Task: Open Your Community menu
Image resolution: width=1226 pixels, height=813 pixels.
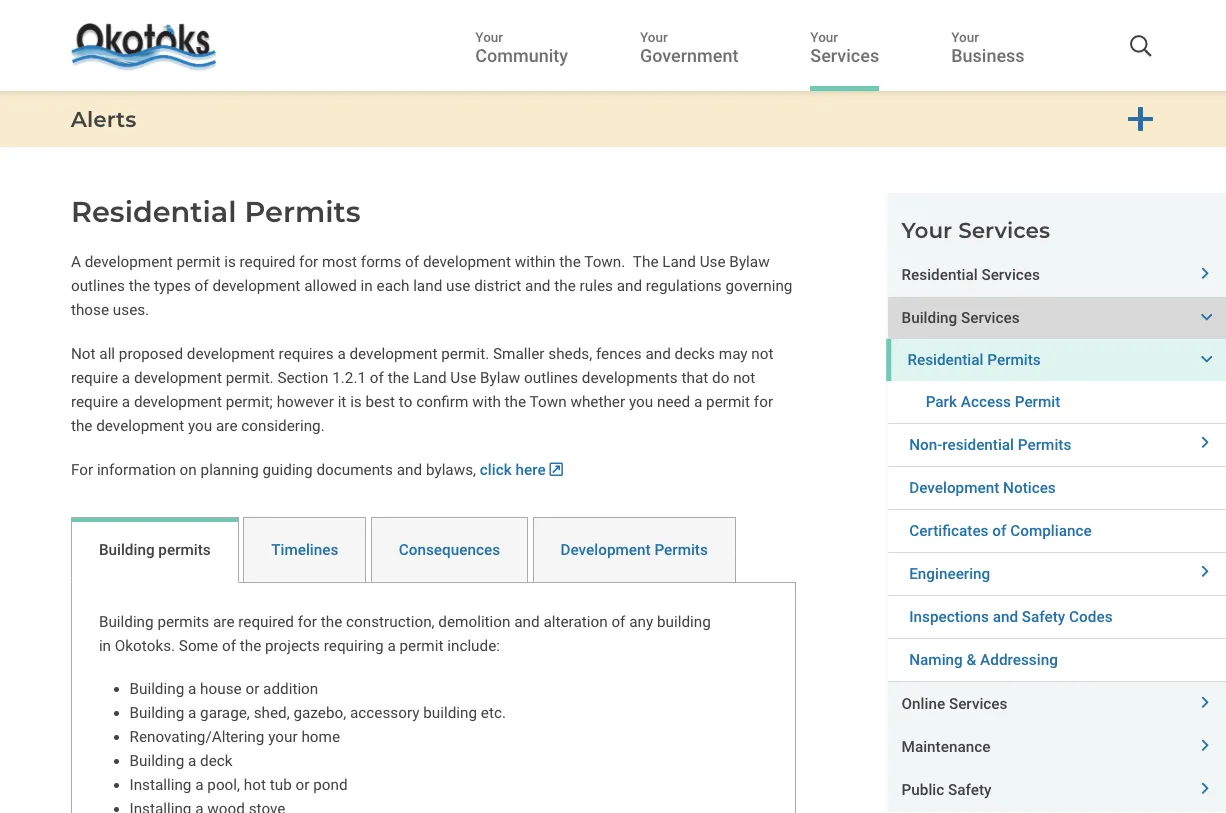Action: (x=521, y=47)
